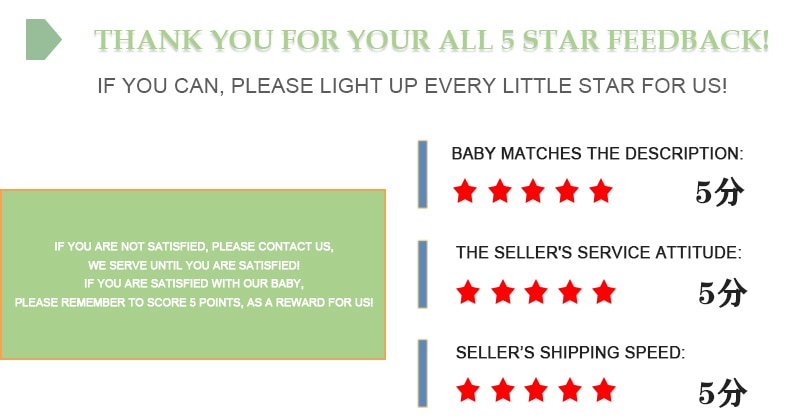Viewport: 800px width, 420px height.
Task: Select the fifth star under Baby Matches the Description
Action: 601,191
